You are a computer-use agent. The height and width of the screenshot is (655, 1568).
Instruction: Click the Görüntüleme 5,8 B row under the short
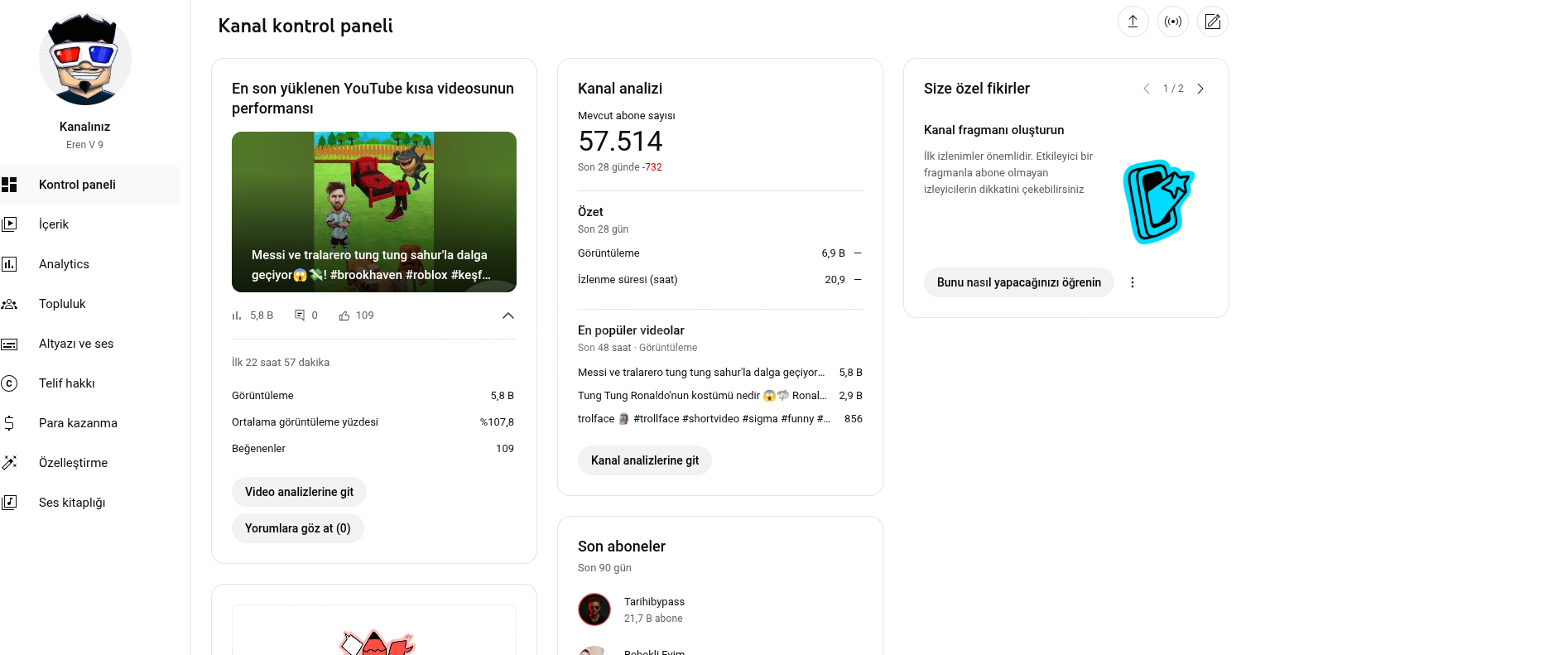coord(373,396)
